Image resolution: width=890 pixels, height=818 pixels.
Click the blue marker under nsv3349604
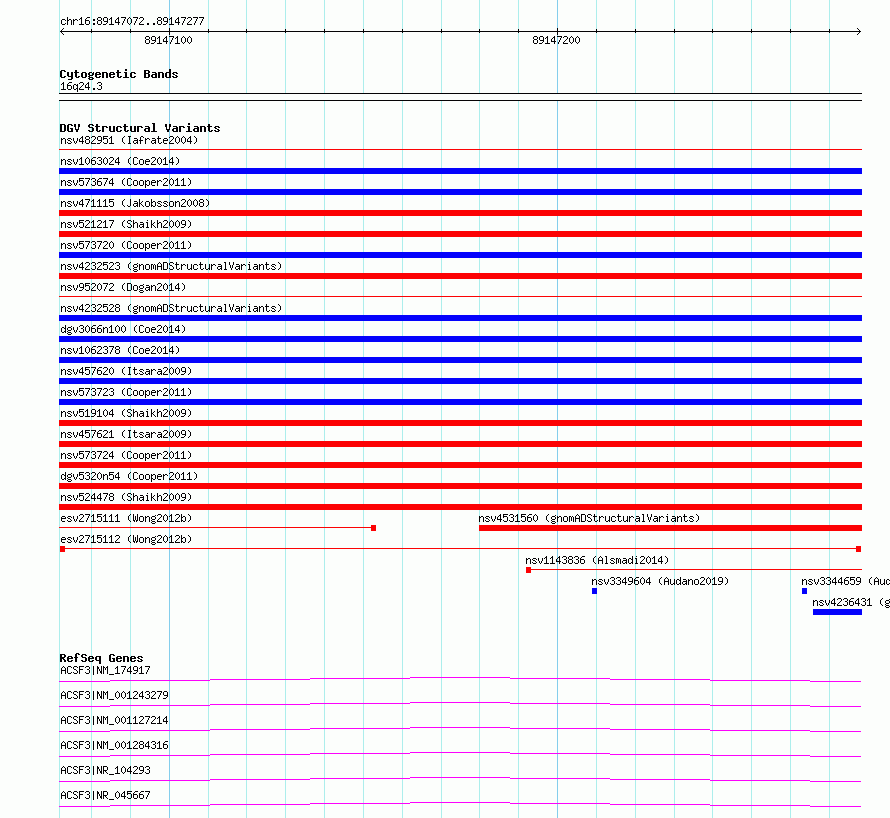click(594, 591)
